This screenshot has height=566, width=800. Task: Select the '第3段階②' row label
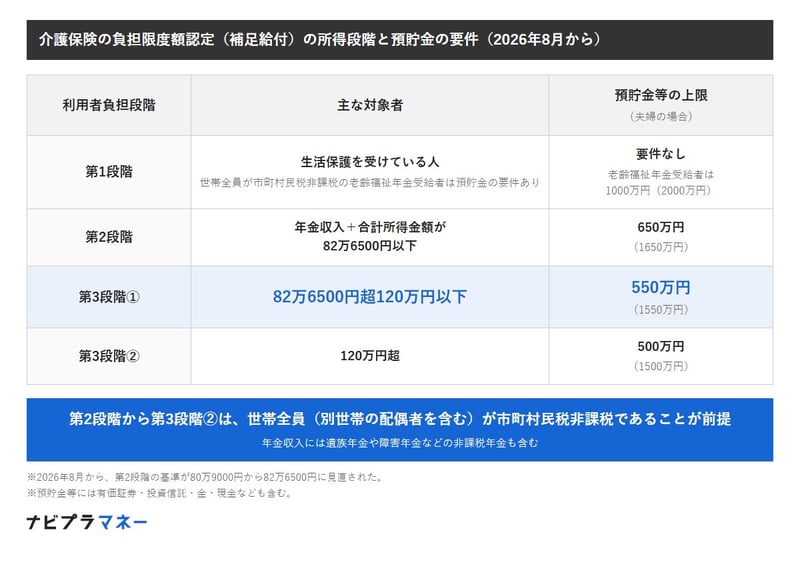coord(109,356)
